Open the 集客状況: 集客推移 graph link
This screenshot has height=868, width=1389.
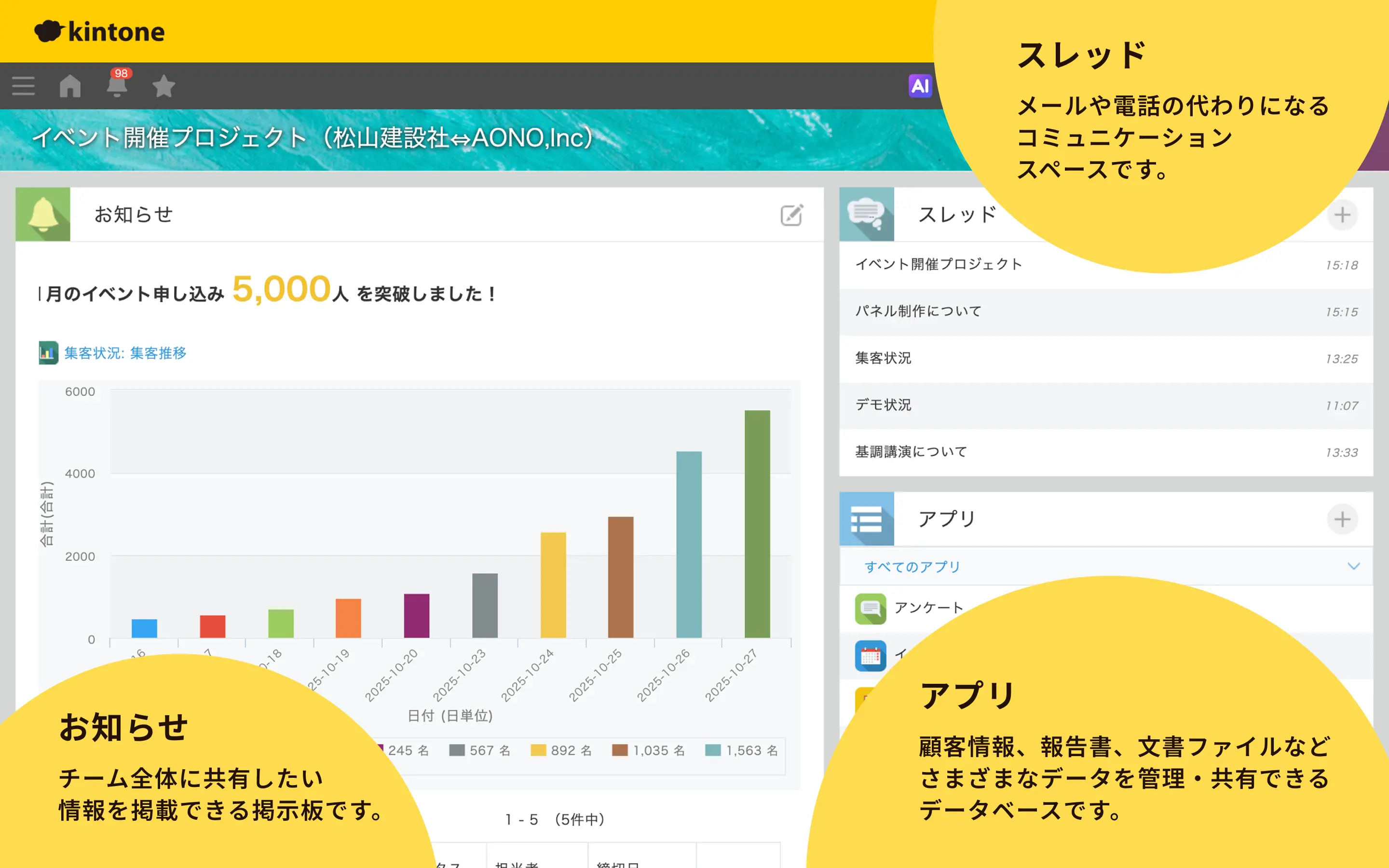[x=125, y=353]
